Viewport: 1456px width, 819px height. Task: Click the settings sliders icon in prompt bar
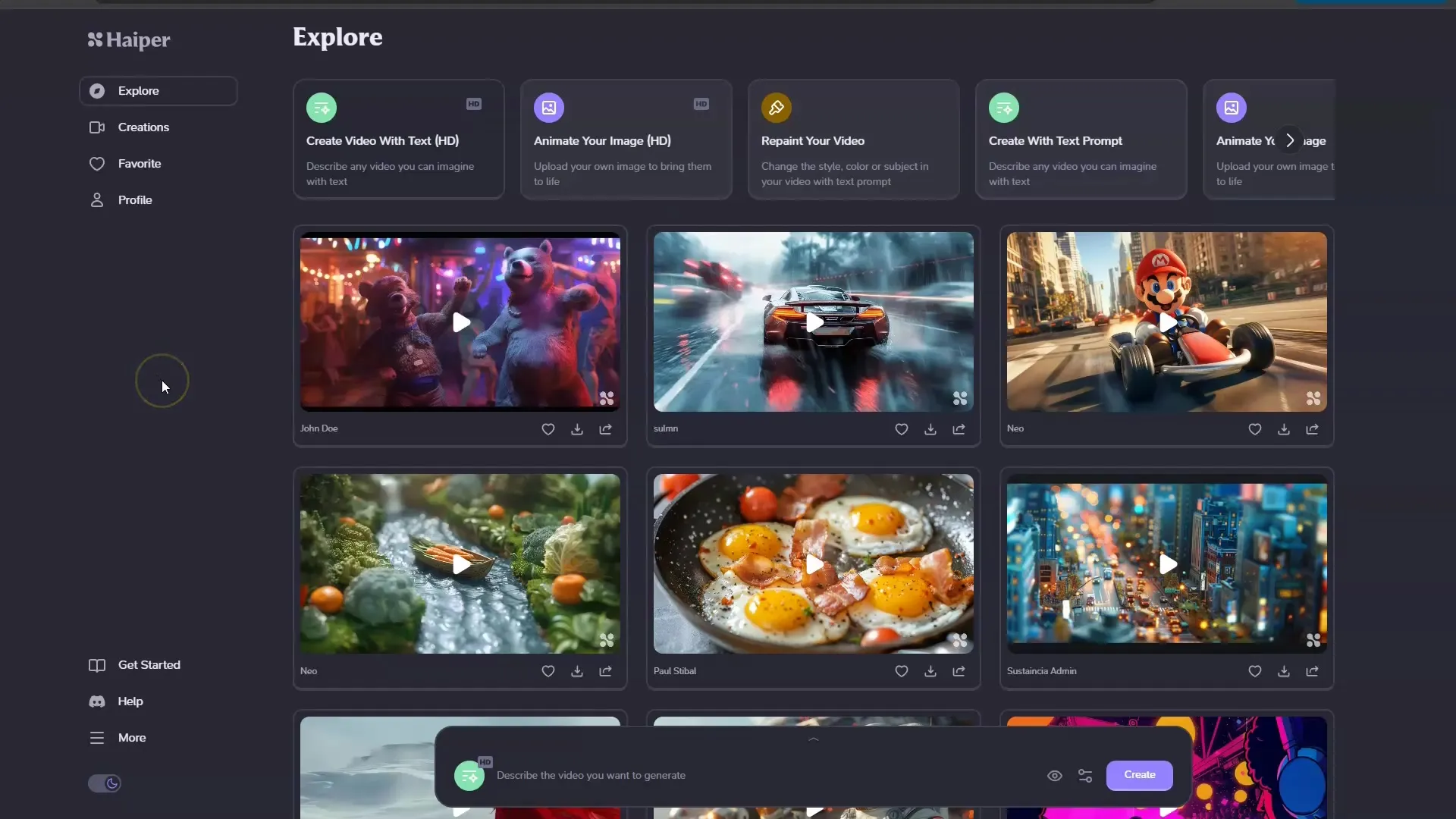coord(1085,774)
